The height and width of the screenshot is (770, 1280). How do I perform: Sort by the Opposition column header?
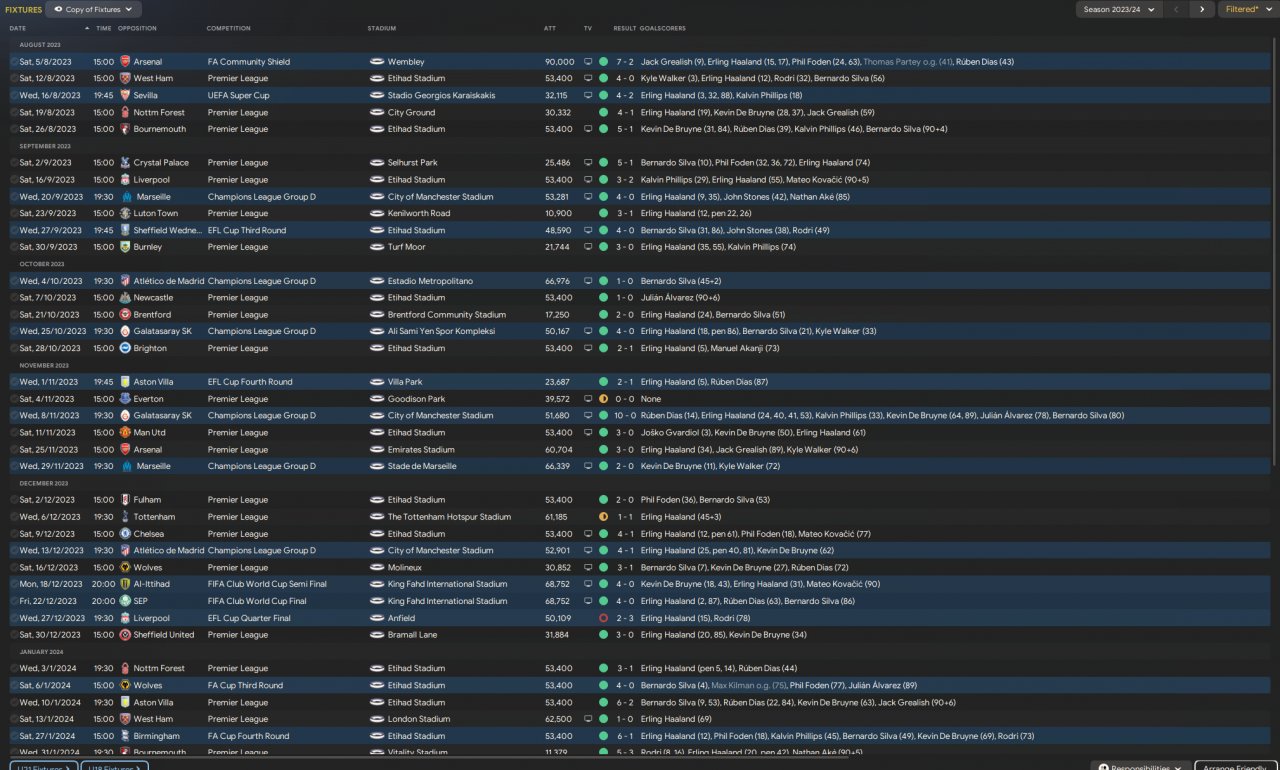coord(137,28)
